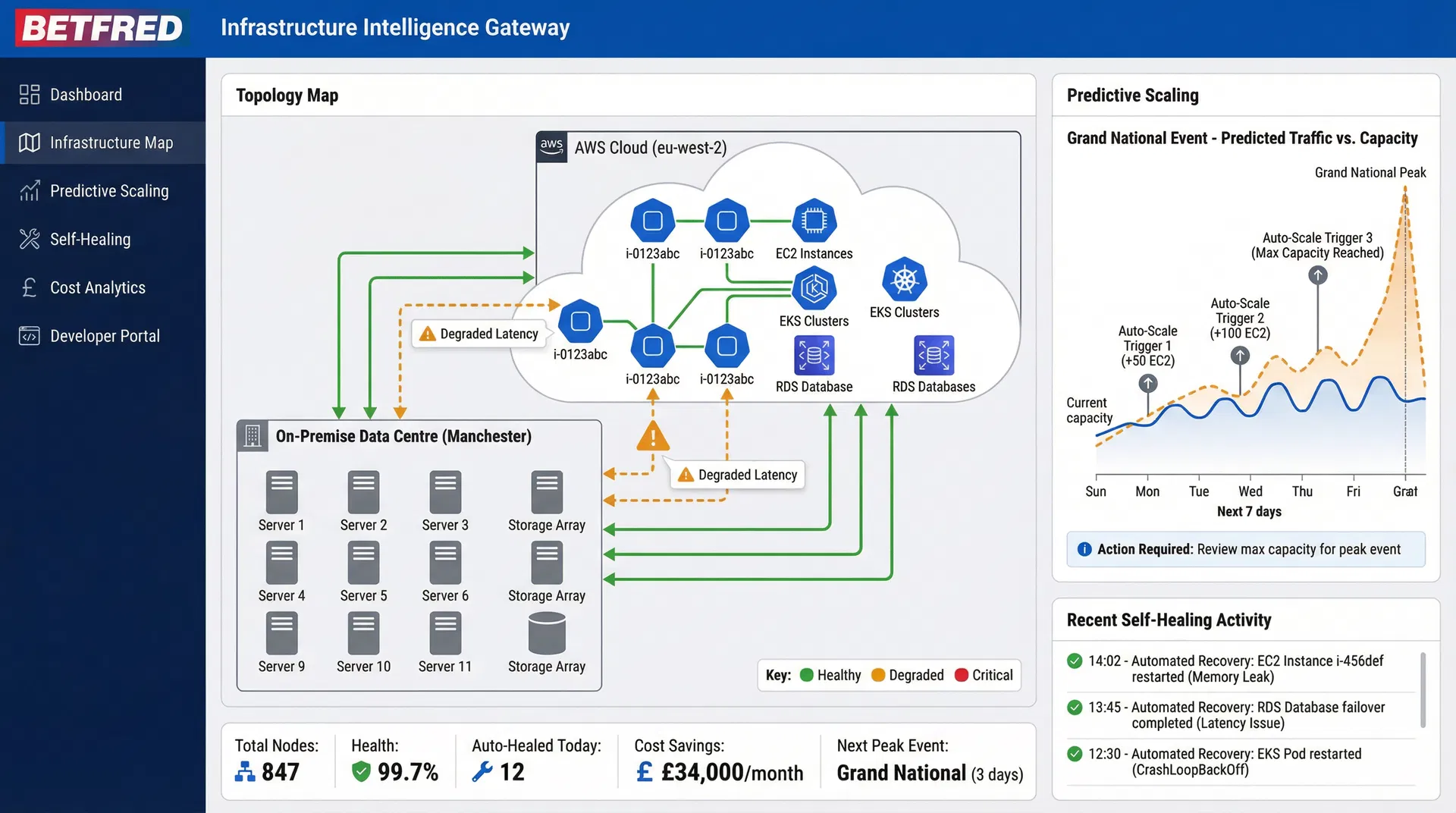Click the Server 9 icon in Manchester data centre
The image size is (1456, 813).
(x=281, y=633)
